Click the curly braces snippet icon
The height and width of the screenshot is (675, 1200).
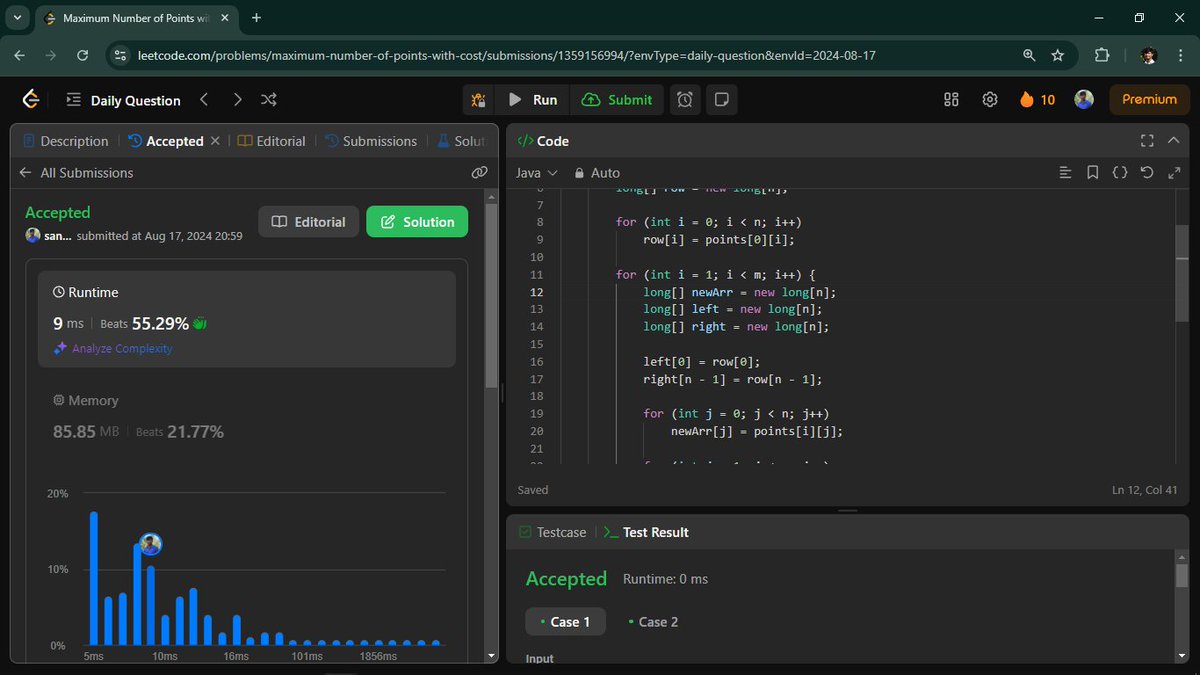pos(1120,173)
